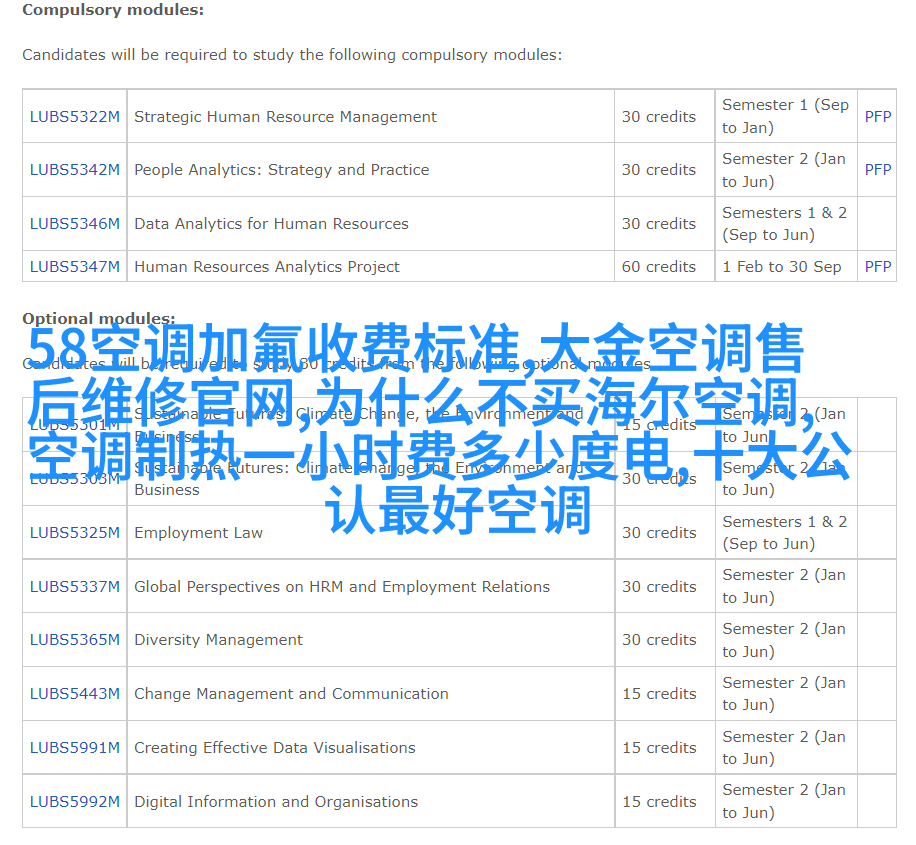The height and width of the screenshot is (845, 916).
Task: Click the '60 credits' table cell
Action: tap(658, 267)
